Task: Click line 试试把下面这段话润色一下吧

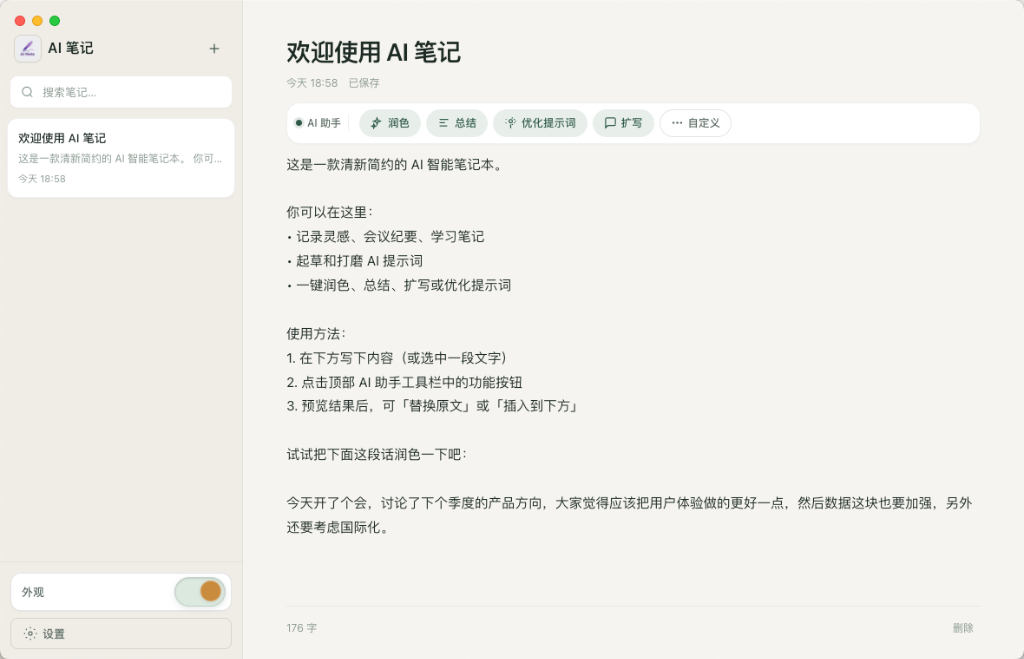Action: (377, 455)
